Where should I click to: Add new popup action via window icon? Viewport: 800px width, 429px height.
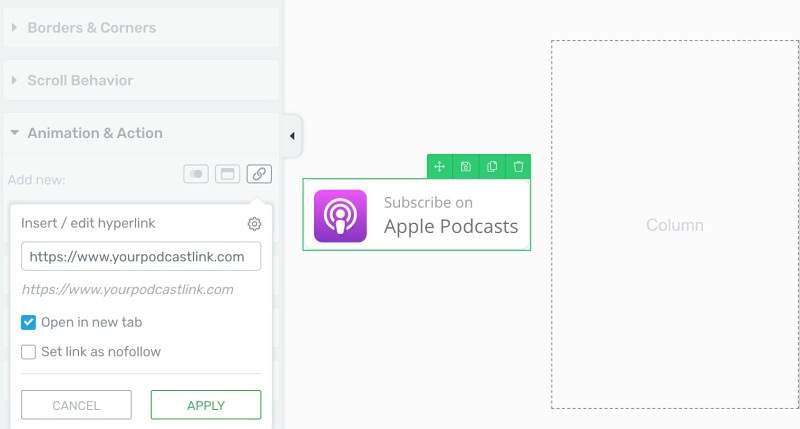tap(228, 174)
